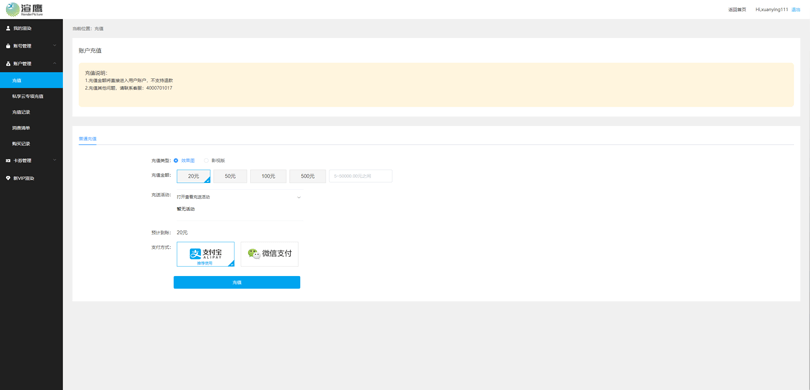
Task: Click the card icon in the sidebar
Action: pyautogui.click(x=8, y=161)
